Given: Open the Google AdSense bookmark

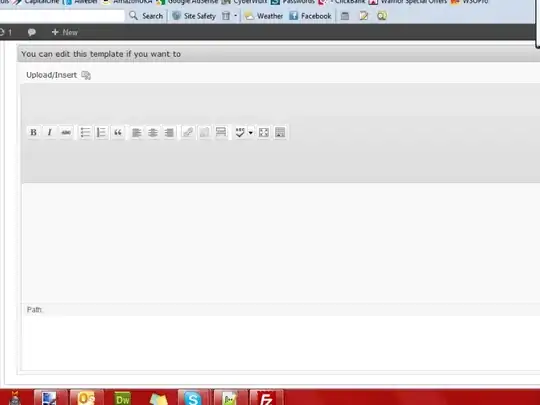Looking at the screenshot, I should [187, 2].
